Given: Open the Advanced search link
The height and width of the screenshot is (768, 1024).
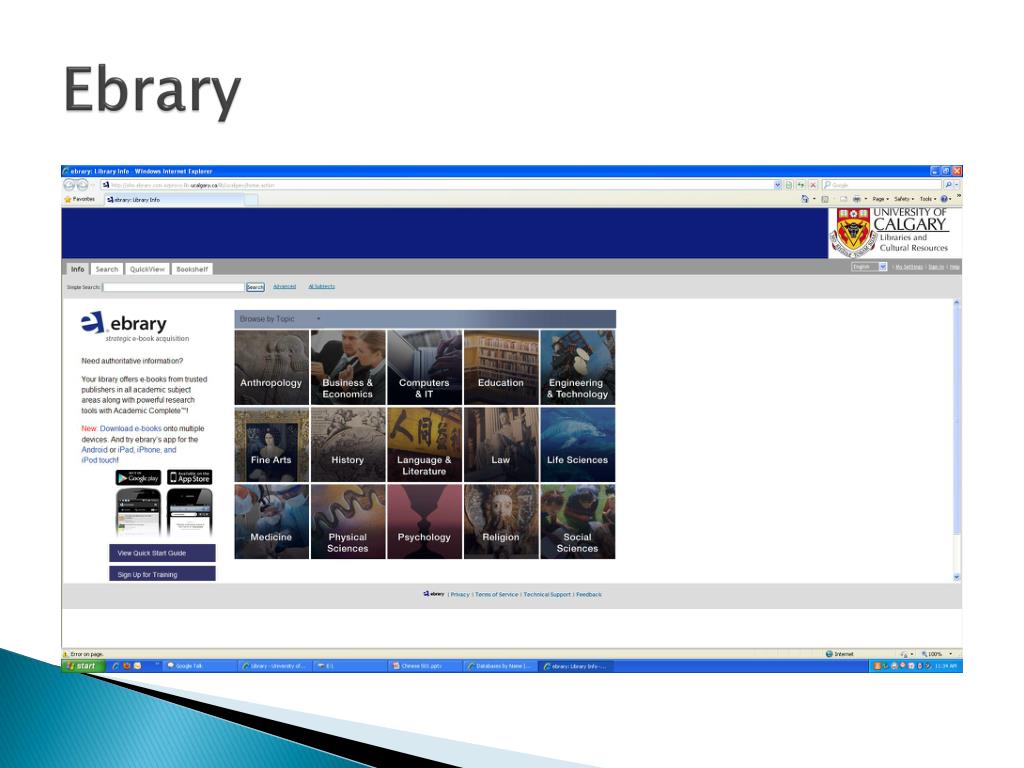Looking at the screenshot, I should (284, 287).
